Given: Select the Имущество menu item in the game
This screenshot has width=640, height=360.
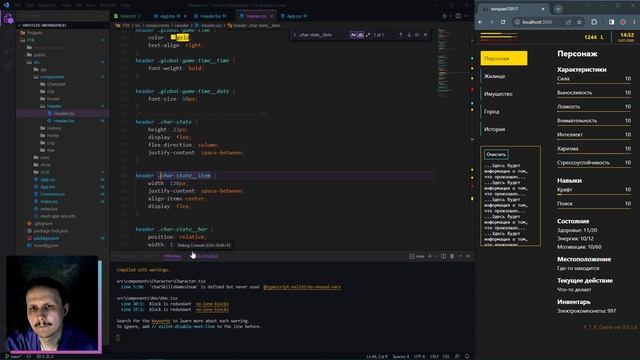Looking at the screenshot, I should [504, 94].
